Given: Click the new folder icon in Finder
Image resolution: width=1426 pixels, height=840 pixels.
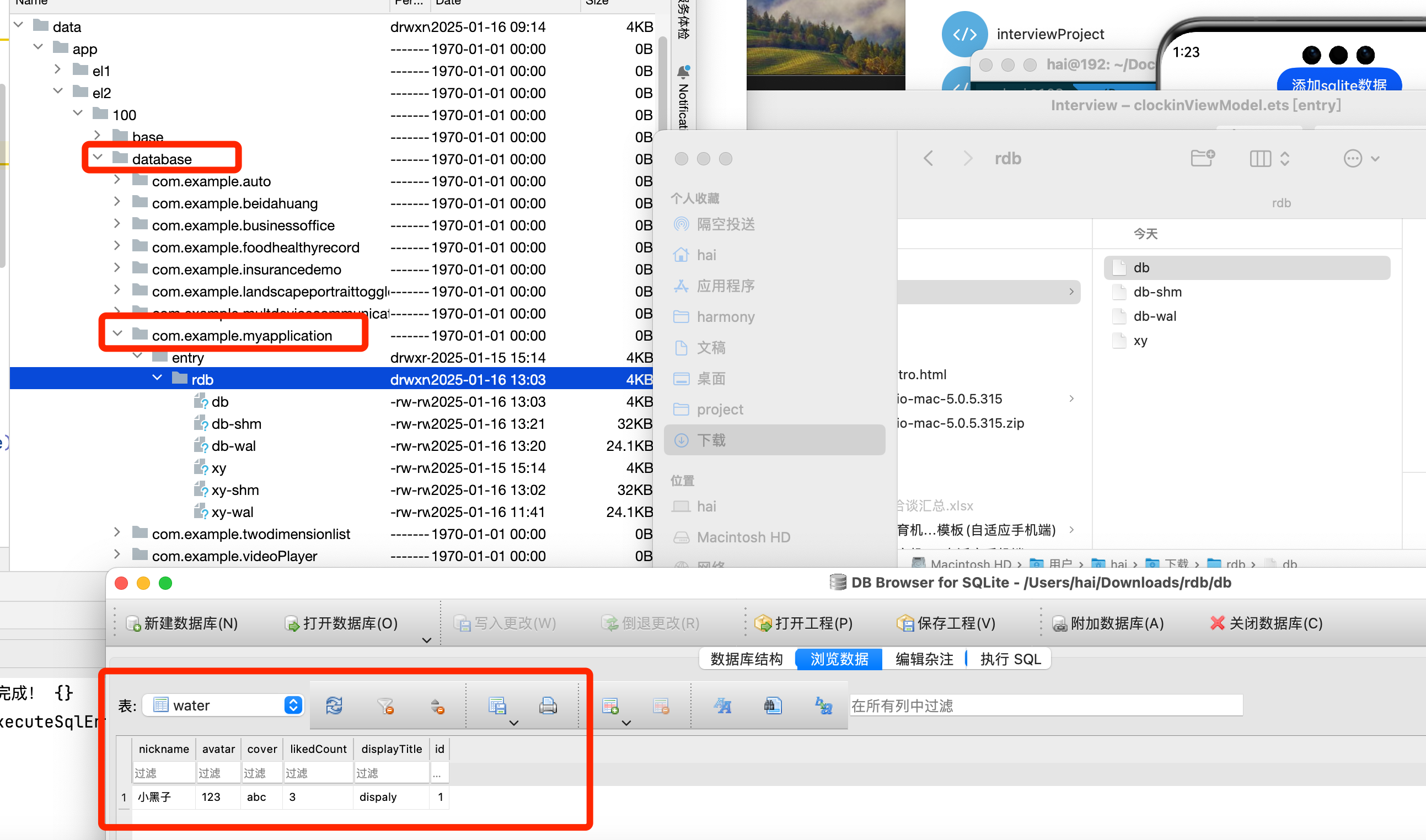Looking at the screenshot, I should pyautogui.click(x=1202, y=158).
